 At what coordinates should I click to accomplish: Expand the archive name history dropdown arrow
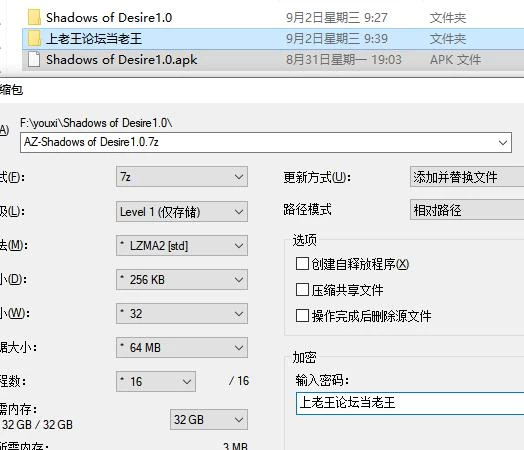(x=503, y=143)
